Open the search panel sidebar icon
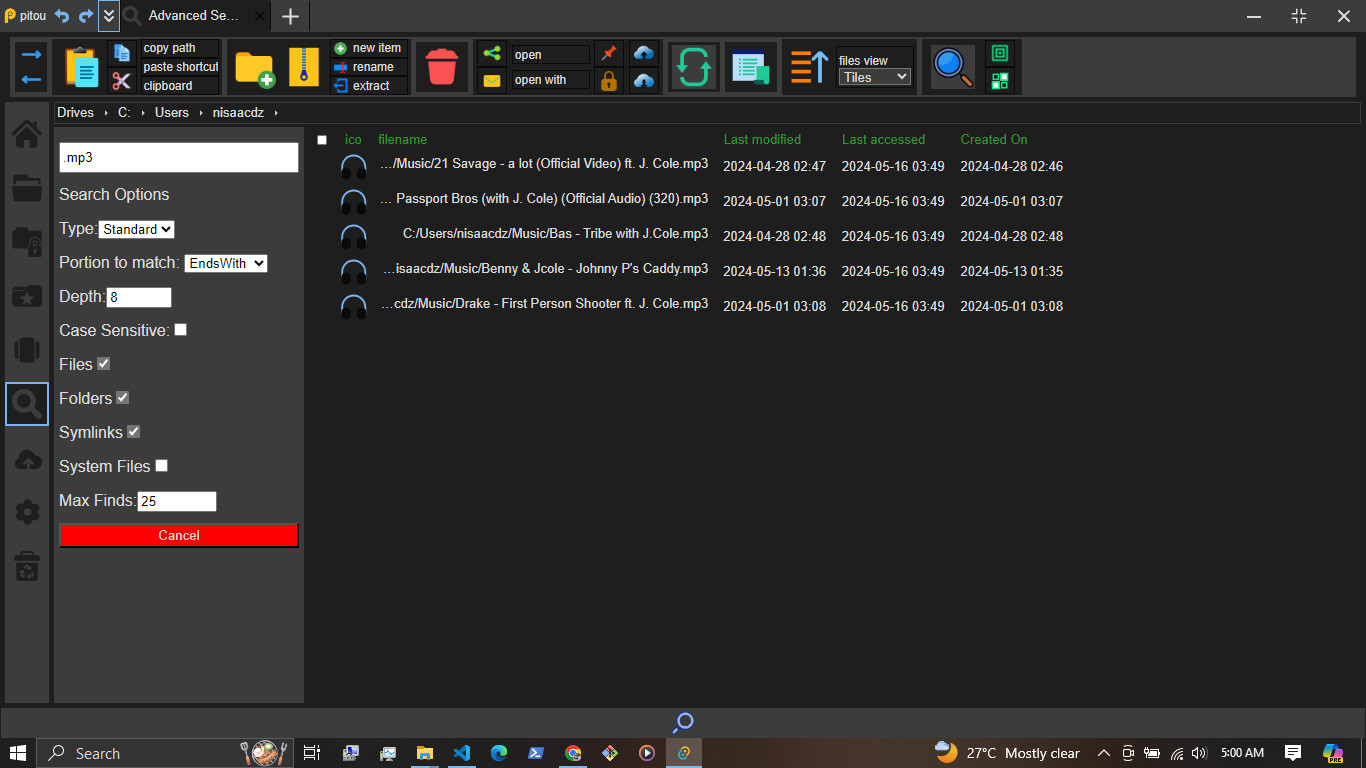Image resolution: width=1366 pixels, height=768 pixels. click(x=27, y=404)
